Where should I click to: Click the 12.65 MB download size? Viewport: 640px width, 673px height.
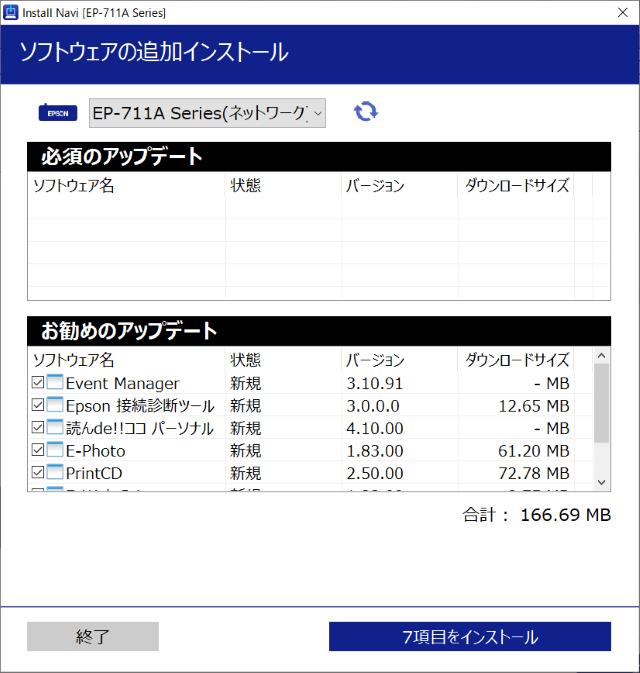(x=534, y=406)
